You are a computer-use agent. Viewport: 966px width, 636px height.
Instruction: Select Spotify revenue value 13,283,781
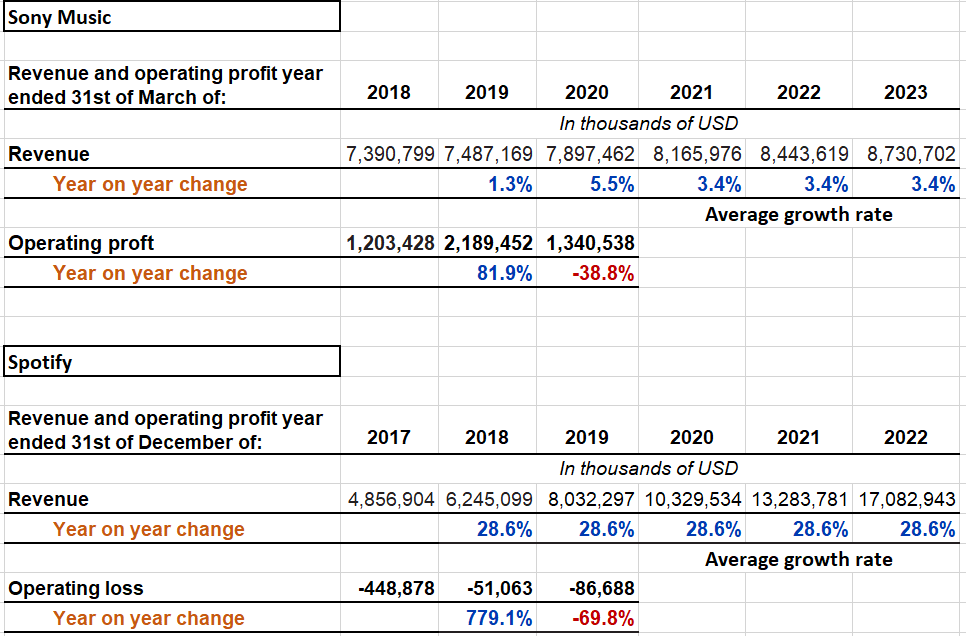799,499
